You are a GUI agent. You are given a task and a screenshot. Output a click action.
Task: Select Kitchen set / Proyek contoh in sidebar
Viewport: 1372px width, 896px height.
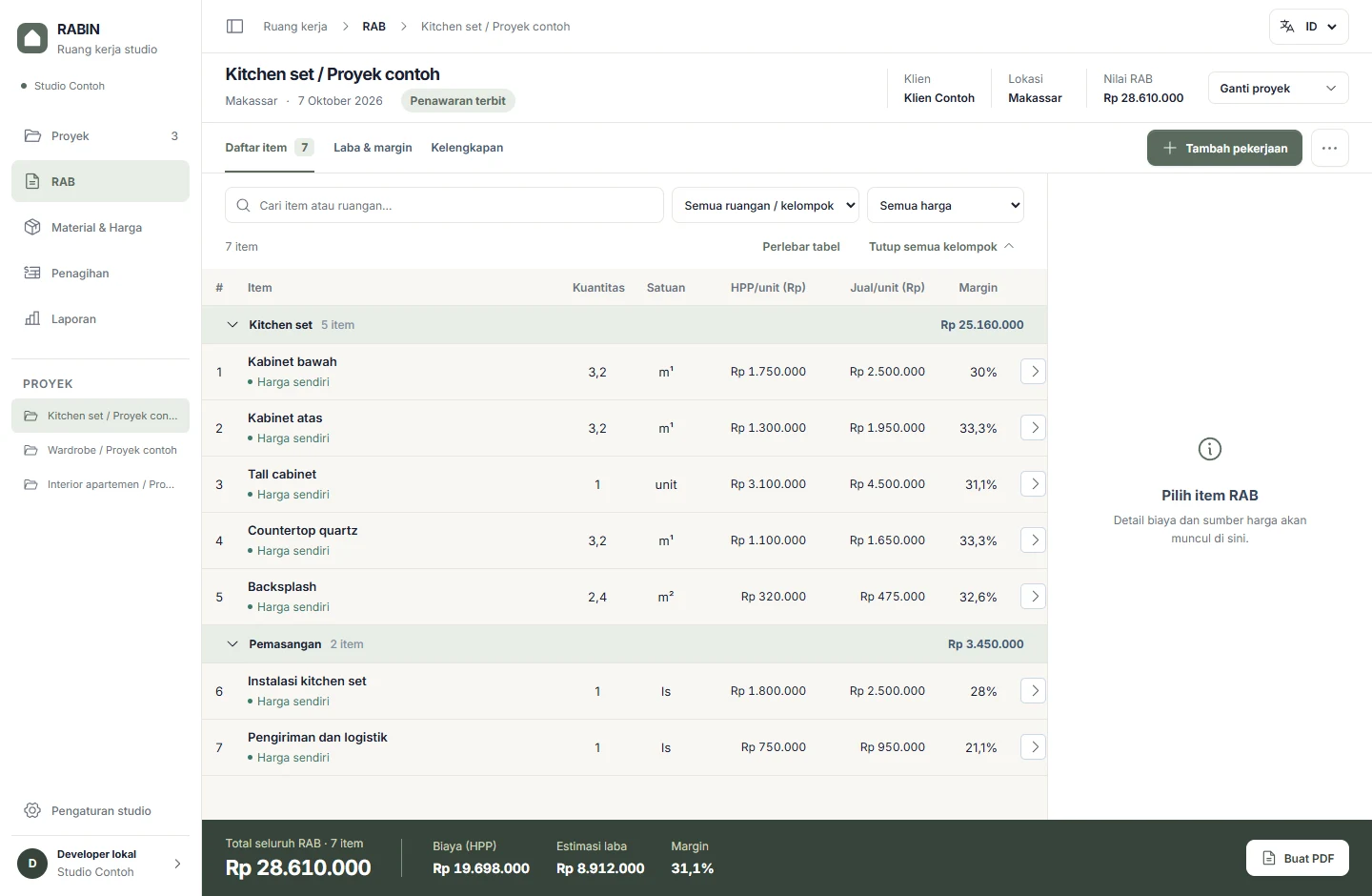[100, 416]
